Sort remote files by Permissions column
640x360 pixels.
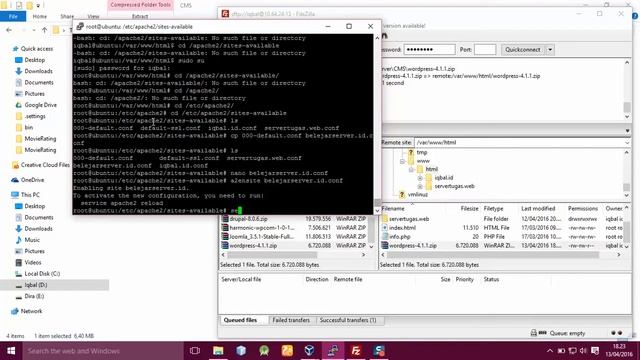[x=582, y=209]
